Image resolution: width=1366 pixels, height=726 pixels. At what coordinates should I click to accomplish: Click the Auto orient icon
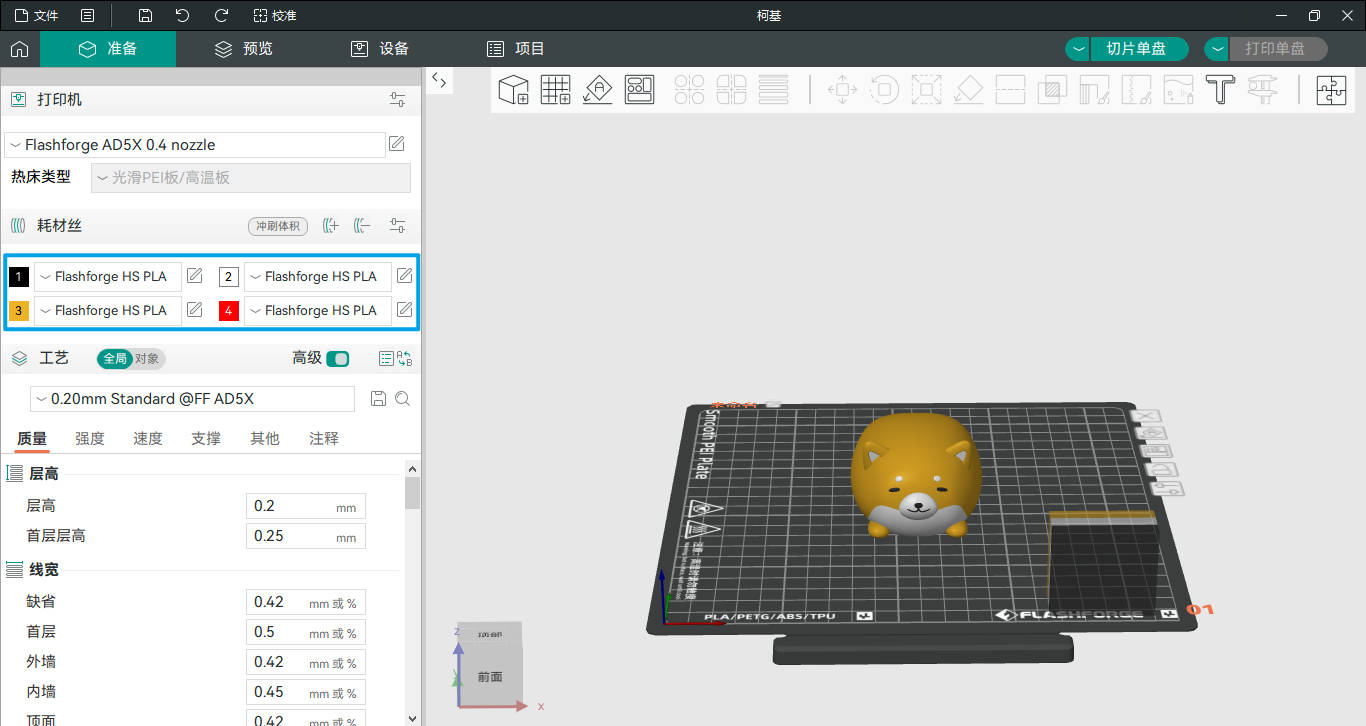[x=597, y=90]
